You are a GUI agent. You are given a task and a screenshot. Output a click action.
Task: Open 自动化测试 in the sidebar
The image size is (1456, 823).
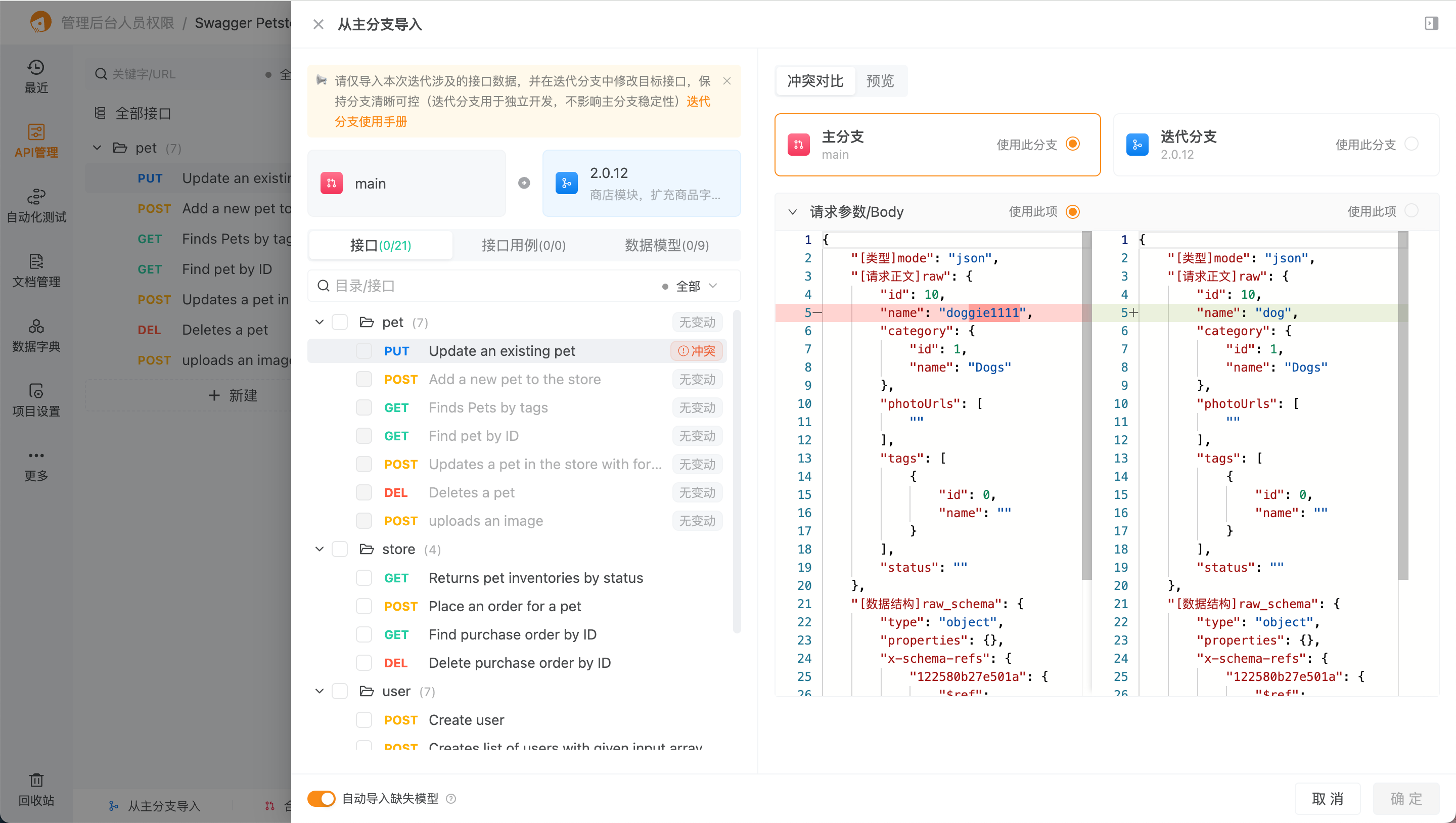(36, 206)
